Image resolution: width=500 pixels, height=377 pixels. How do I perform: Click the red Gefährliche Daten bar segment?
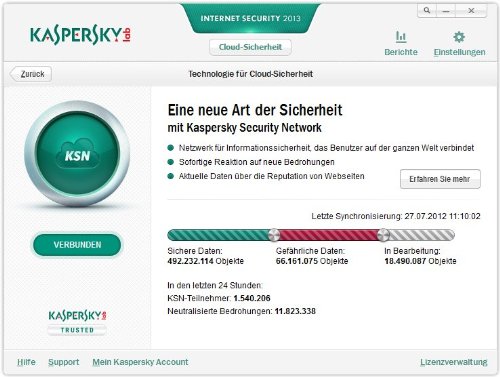tap(328, 235)
